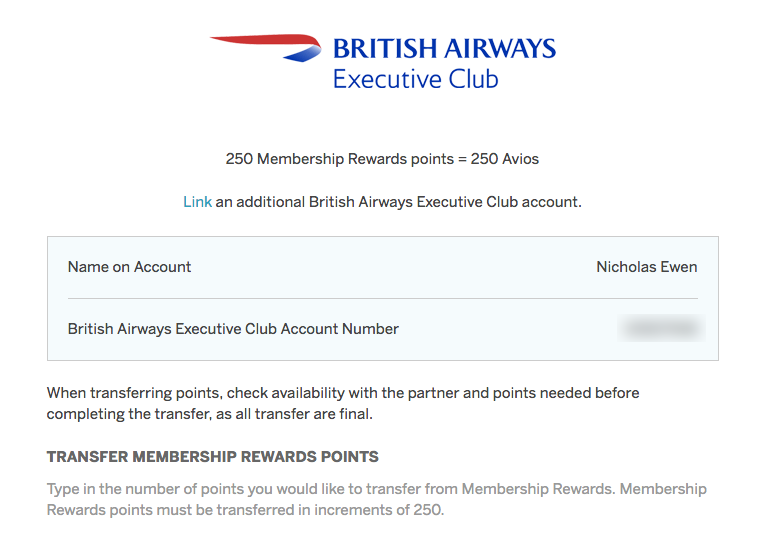Select the Nicholas Ewen account name

click(x=646, y=267)
